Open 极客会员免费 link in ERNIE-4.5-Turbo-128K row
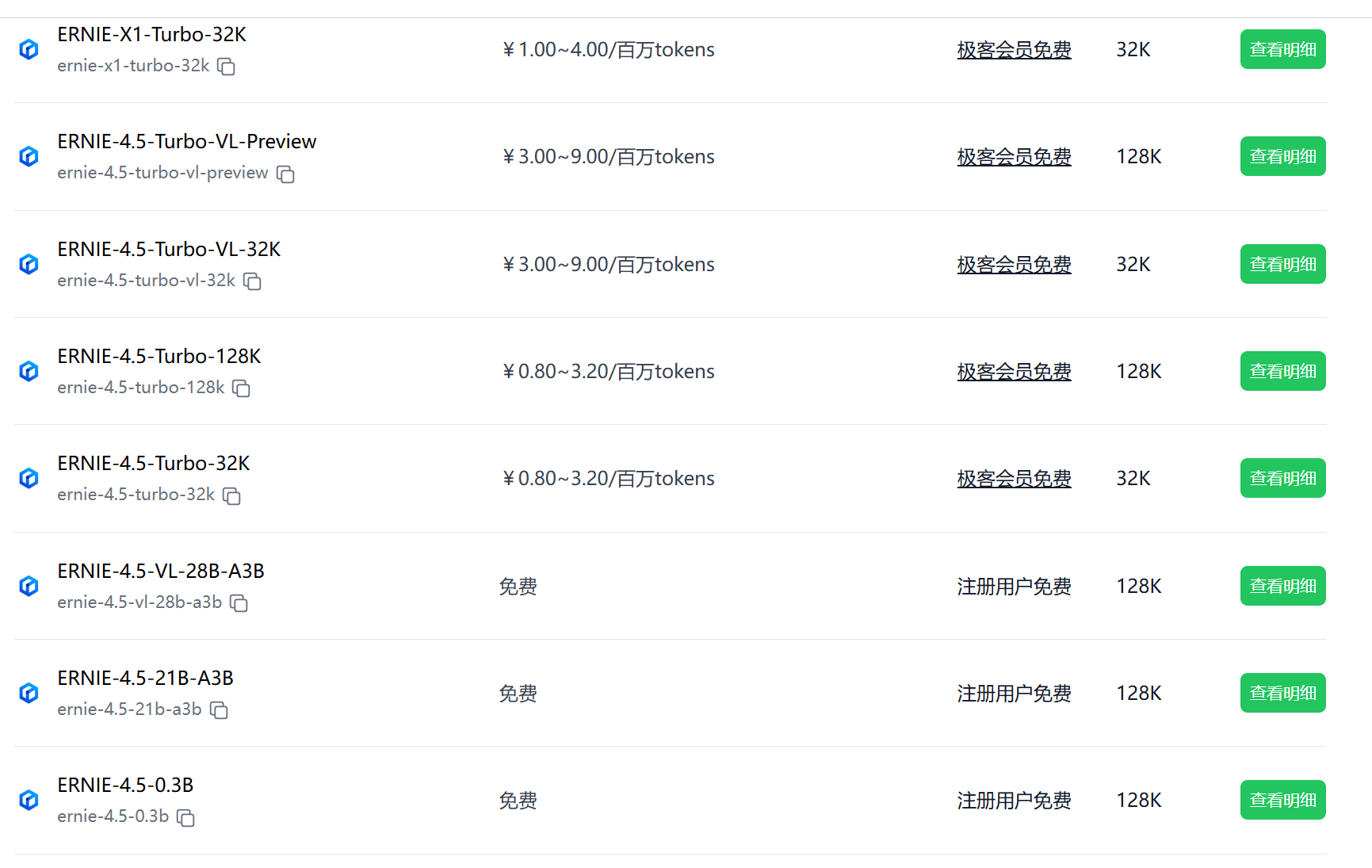 tap(1014, 372)
